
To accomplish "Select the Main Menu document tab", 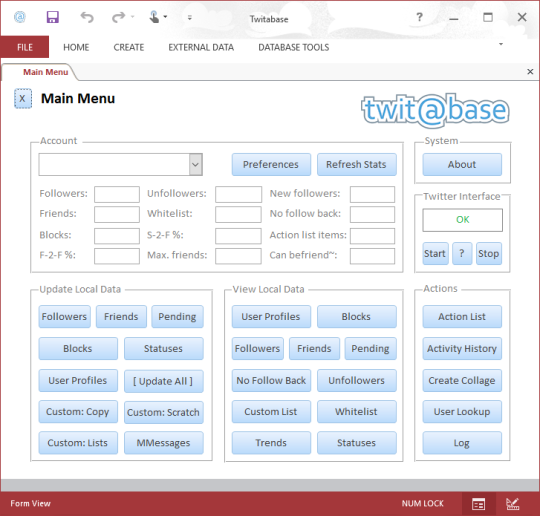I will 45,72.
